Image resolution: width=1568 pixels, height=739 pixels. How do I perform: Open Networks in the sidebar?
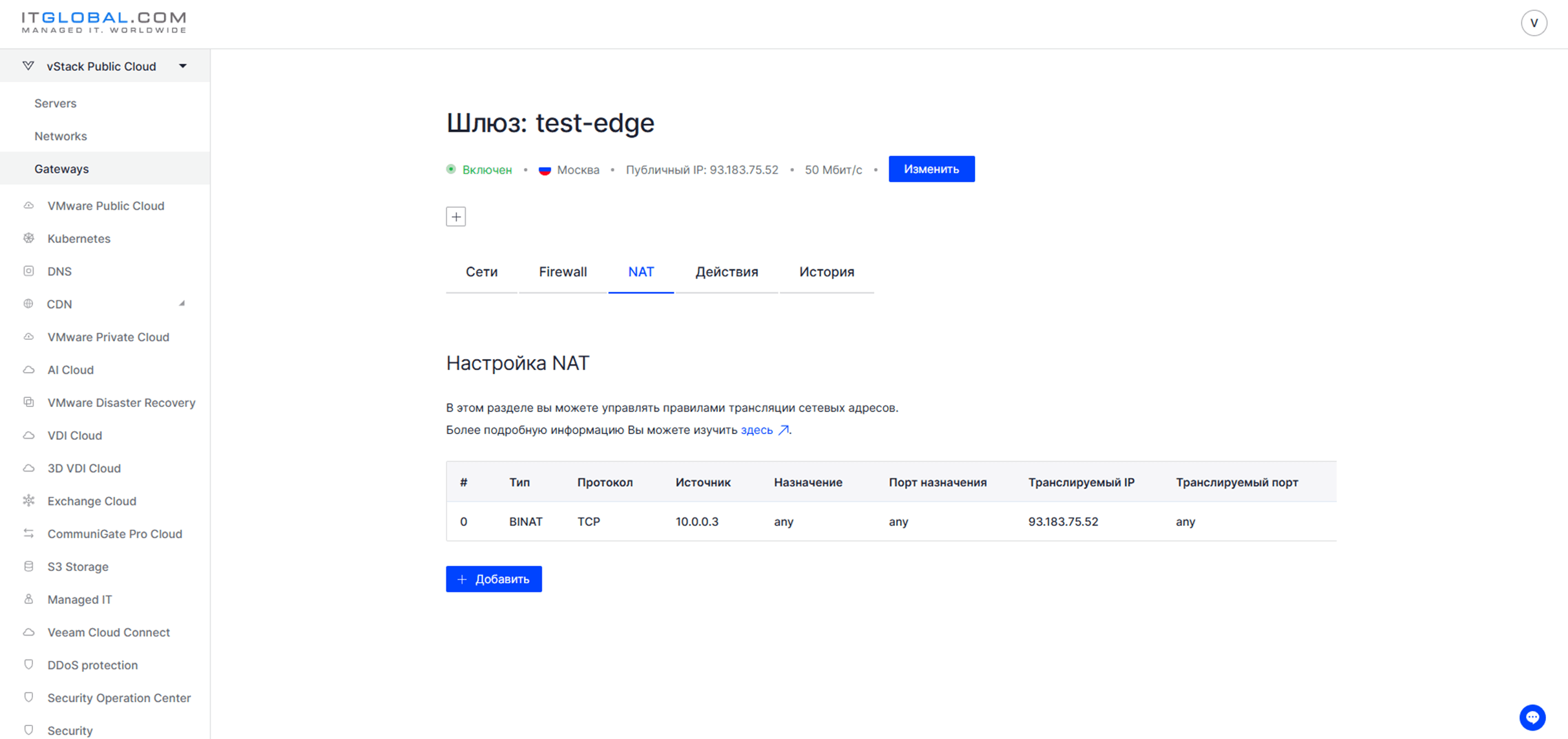(x=61, y=136)
